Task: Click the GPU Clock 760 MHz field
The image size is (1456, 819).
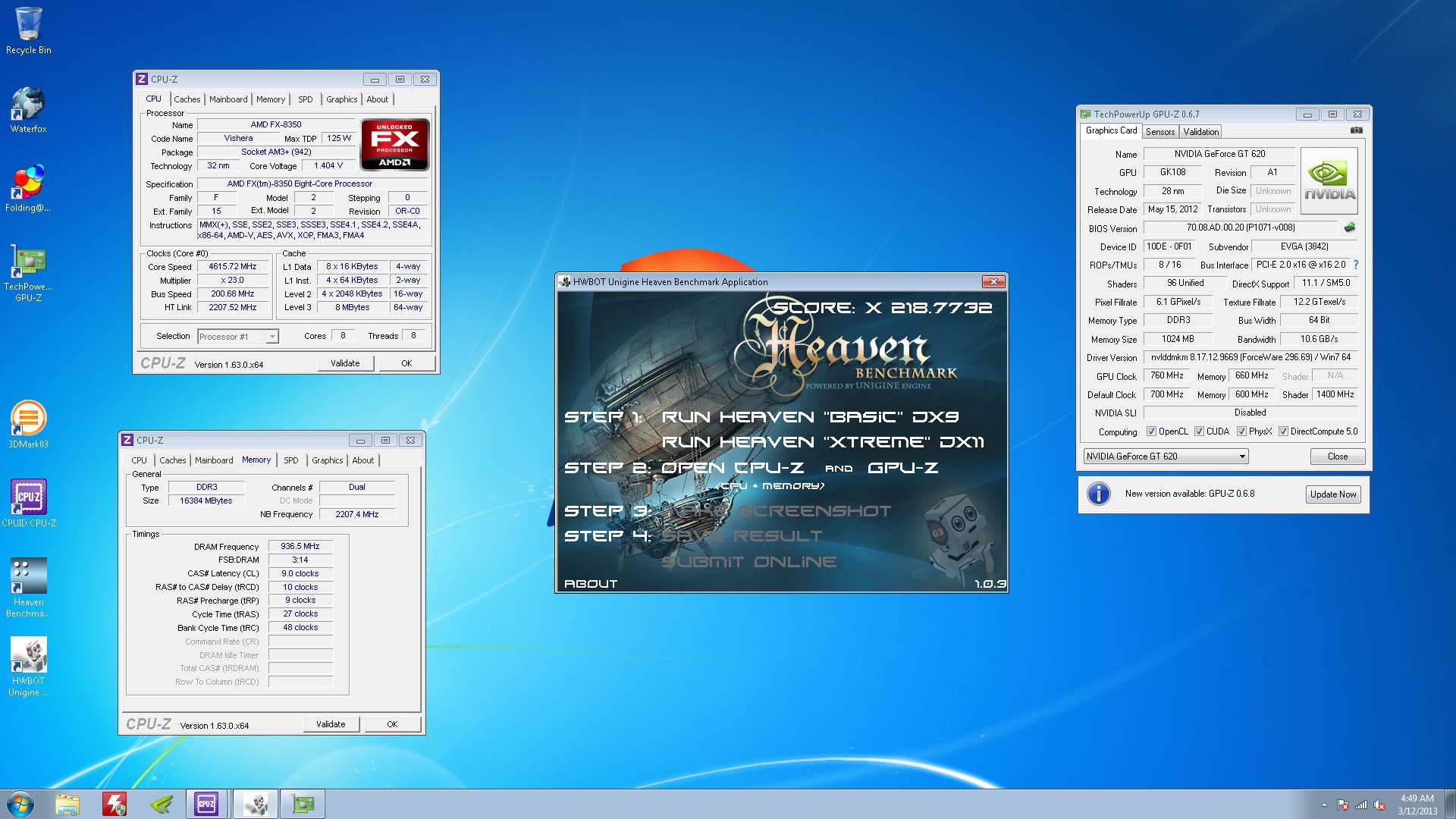Action: pyautogui.click(x=1166, y=376)
